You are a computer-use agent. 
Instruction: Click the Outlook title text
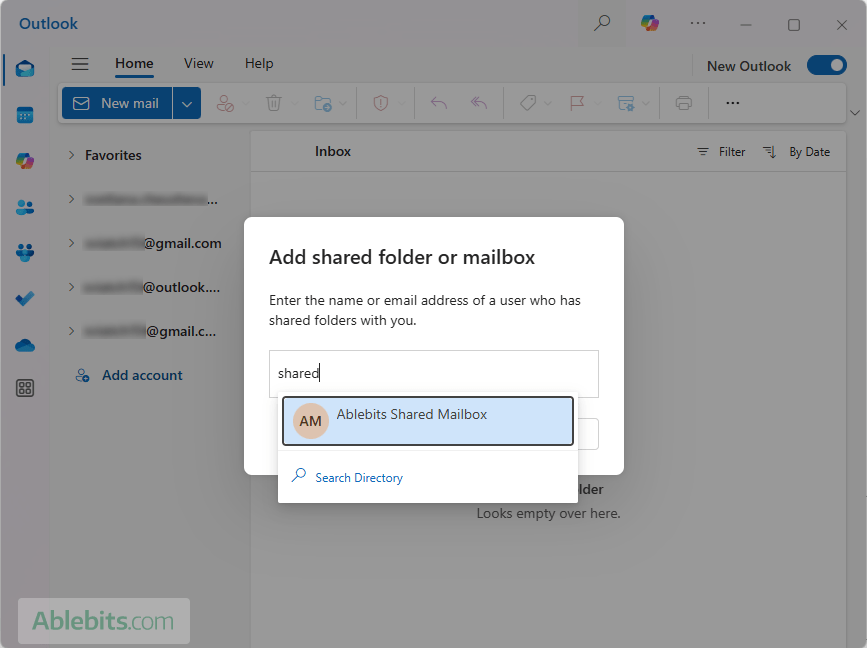48,24
